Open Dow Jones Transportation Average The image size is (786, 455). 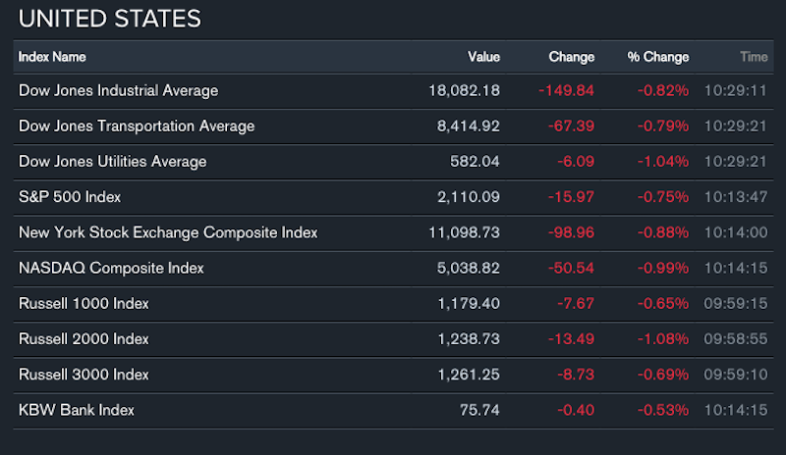point(136,126)
